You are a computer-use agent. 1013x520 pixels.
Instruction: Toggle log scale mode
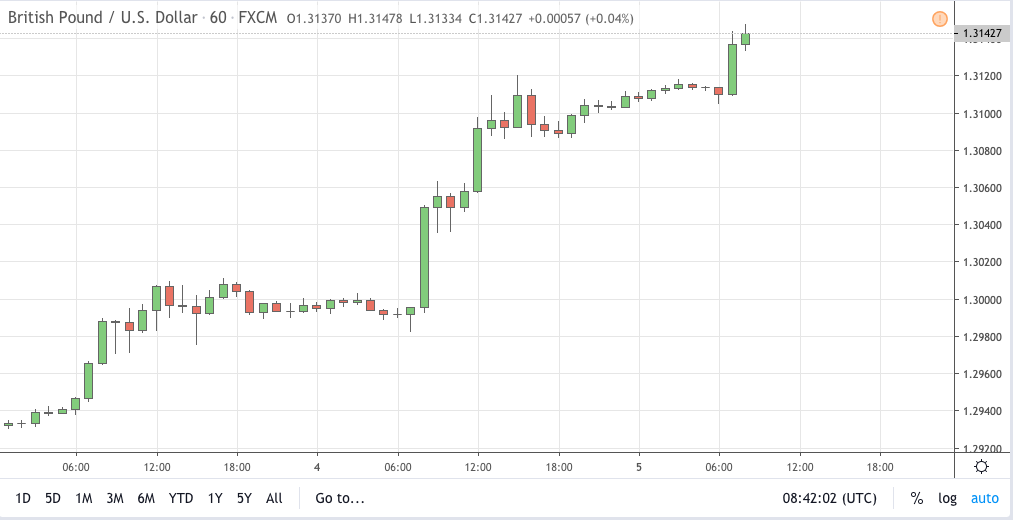(947, 498)
